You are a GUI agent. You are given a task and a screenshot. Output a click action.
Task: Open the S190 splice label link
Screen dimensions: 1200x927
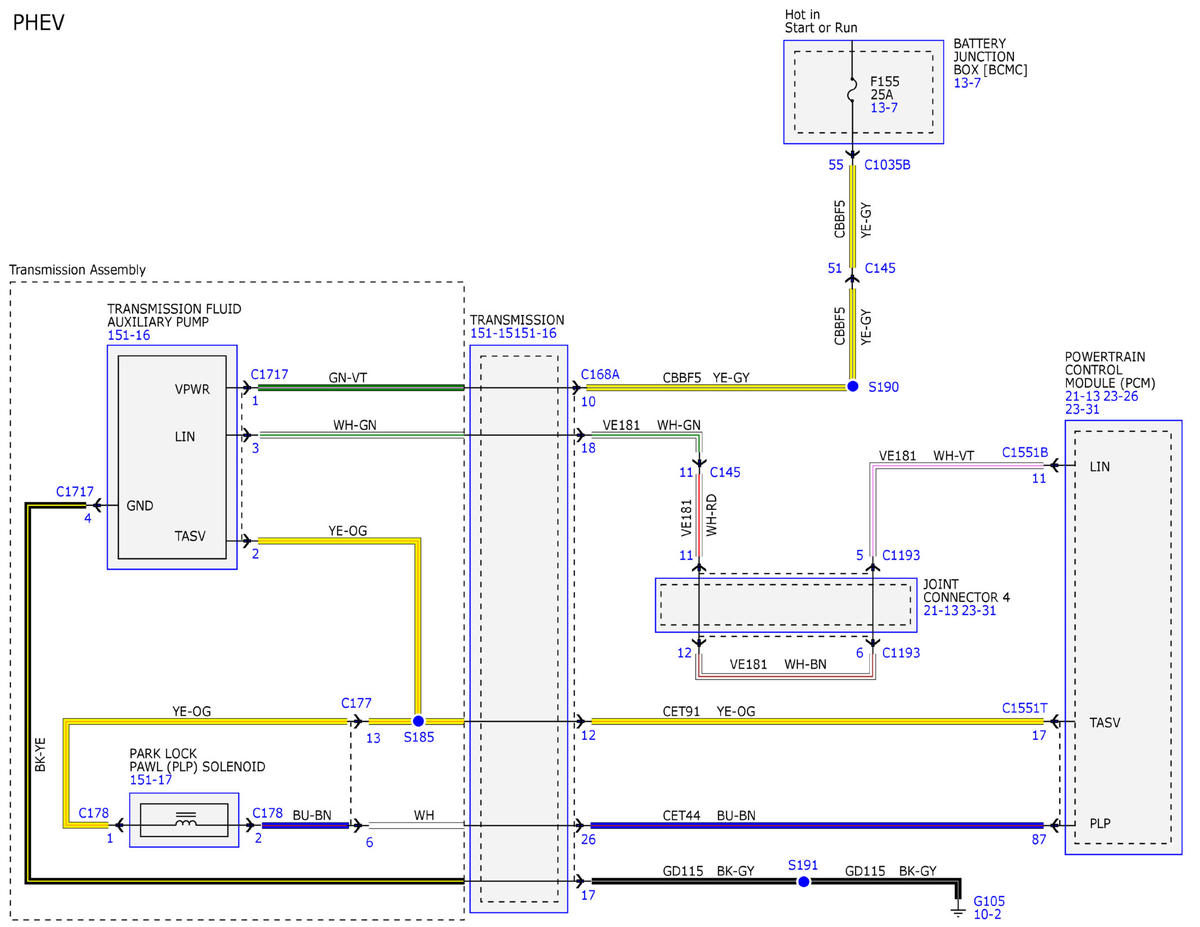pyautogui.click(x=885, y=386)
